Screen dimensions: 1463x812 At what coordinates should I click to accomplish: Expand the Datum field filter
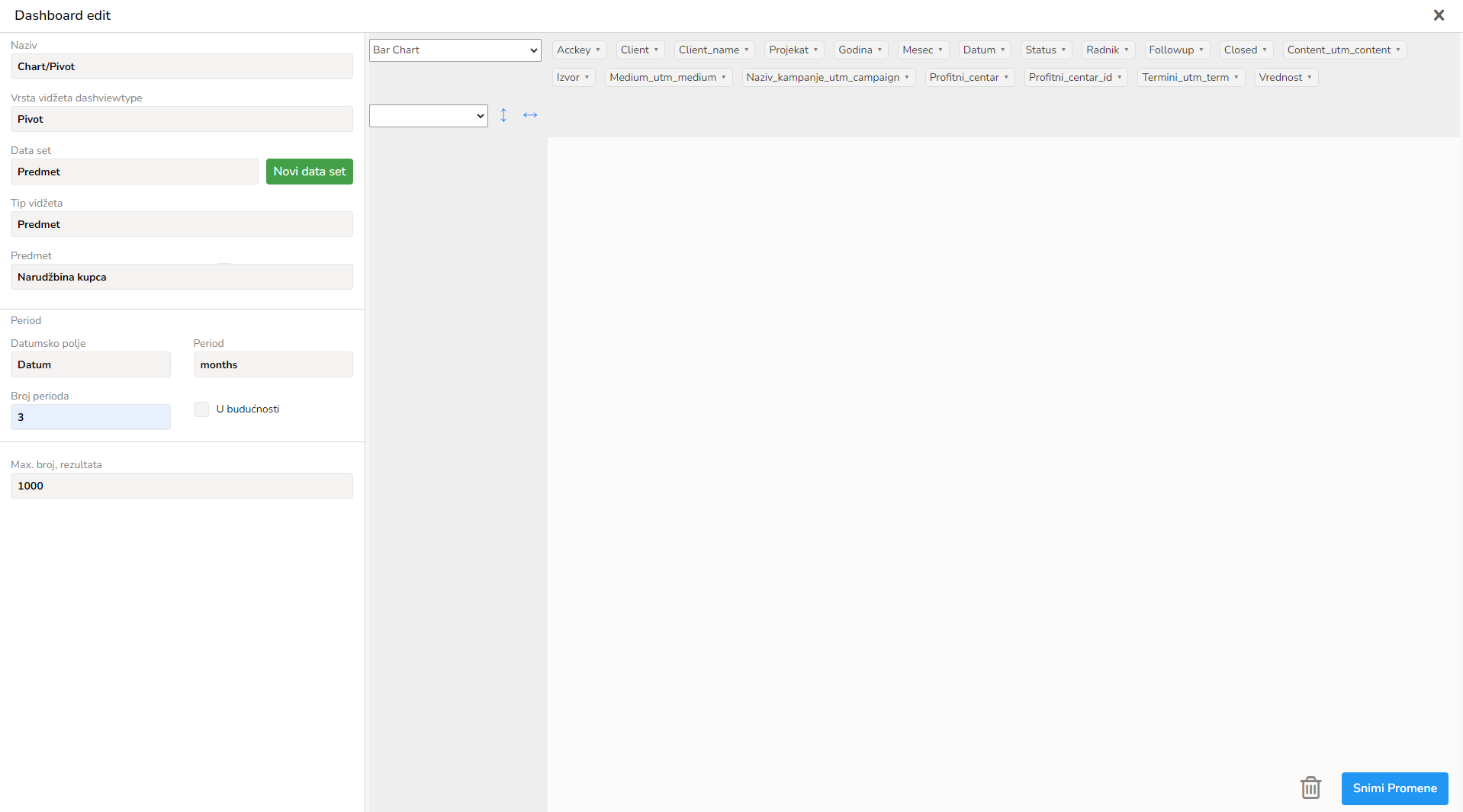click(x=1003, y=50)
